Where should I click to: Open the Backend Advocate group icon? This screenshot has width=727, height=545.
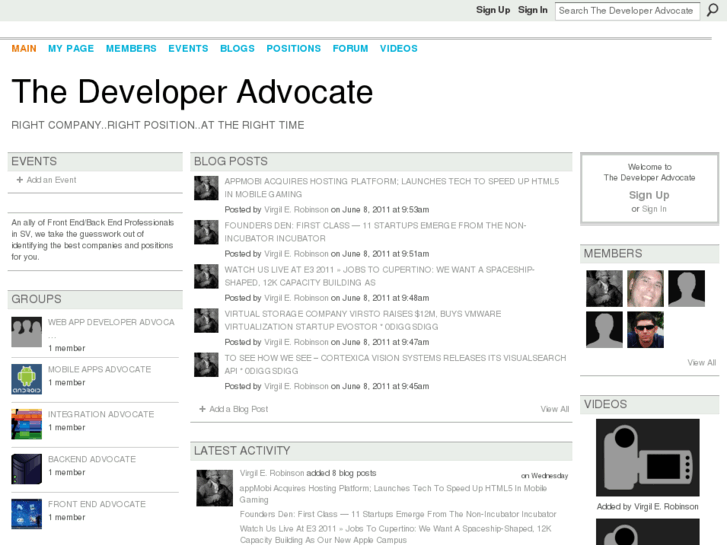coord(26,469)
